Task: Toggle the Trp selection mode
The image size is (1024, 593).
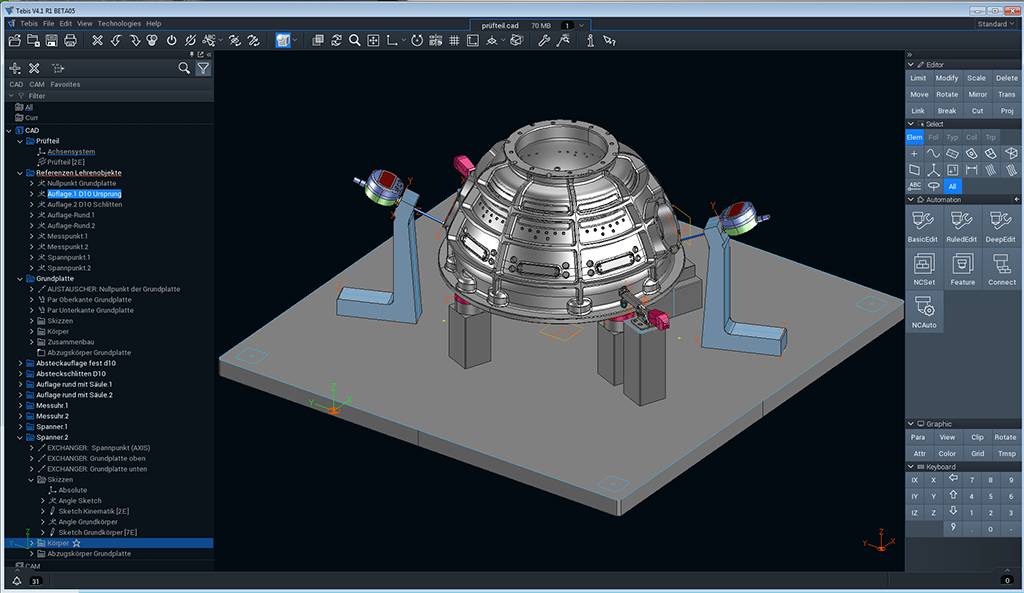Action: coord(991,137)
